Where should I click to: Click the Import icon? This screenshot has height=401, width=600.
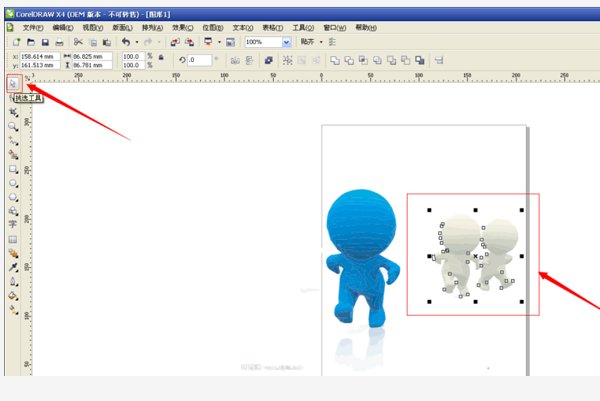175,42
